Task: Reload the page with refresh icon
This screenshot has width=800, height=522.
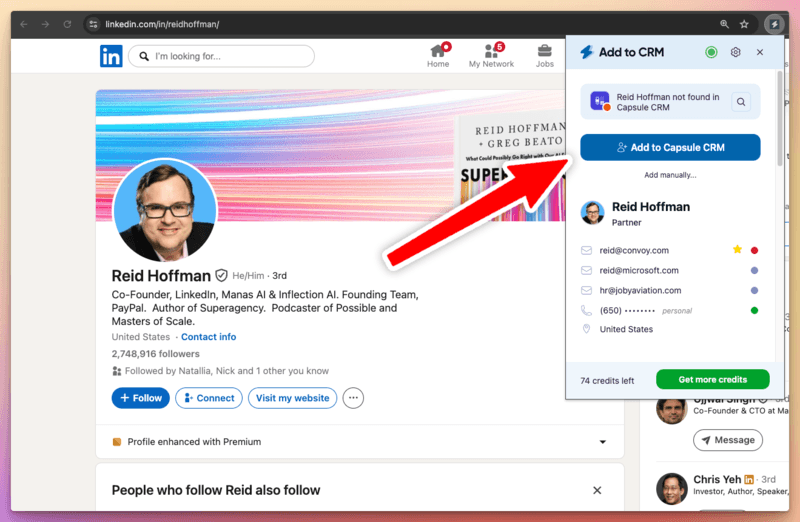Action: click(x=67, y=24)
